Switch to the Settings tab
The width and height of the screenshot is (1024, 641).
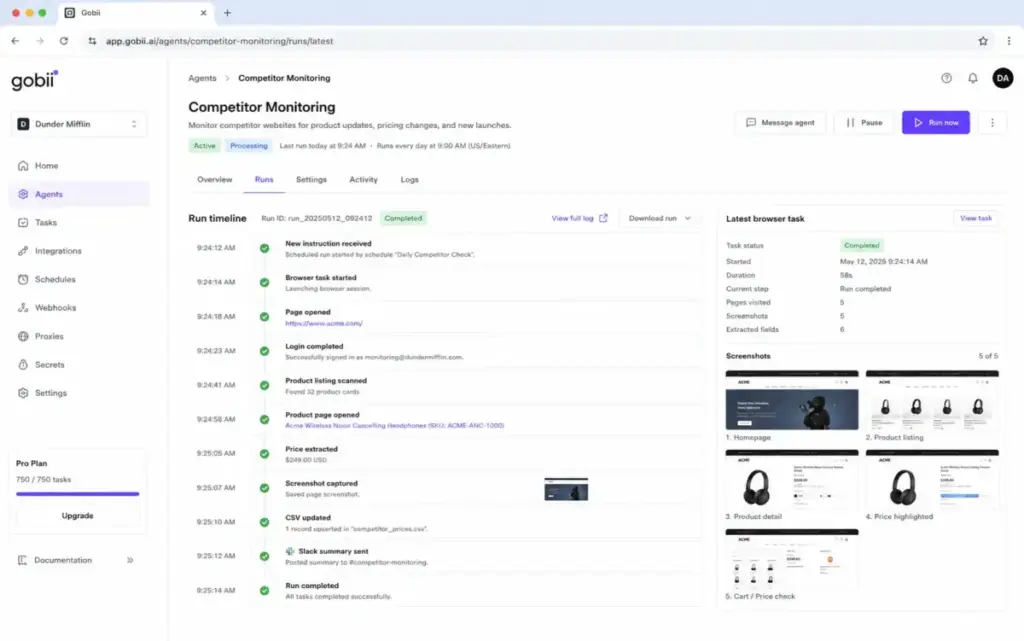(311, 180)
